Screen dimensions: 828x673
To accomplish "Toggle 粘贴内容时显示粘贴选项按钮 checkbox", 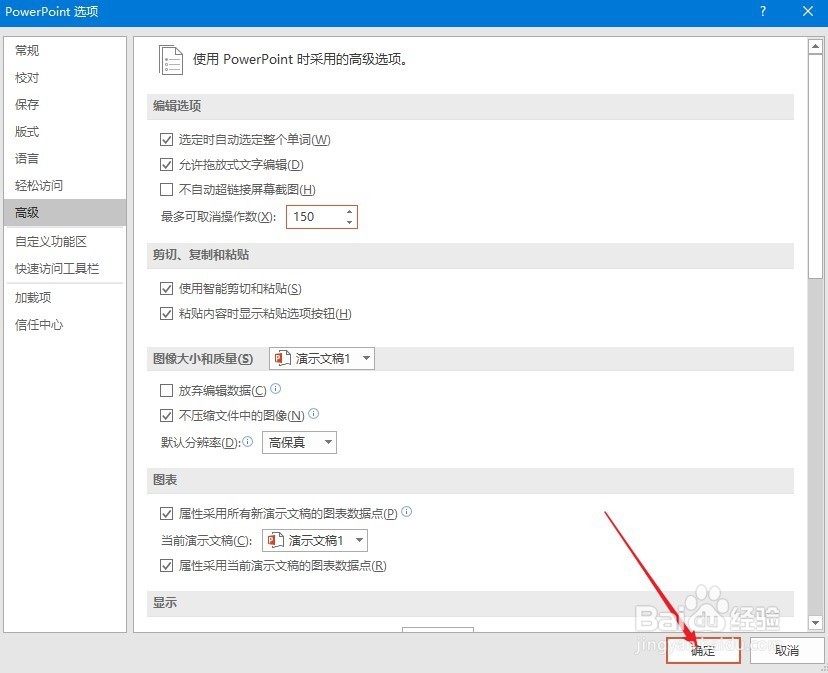I will click(166, 313).
